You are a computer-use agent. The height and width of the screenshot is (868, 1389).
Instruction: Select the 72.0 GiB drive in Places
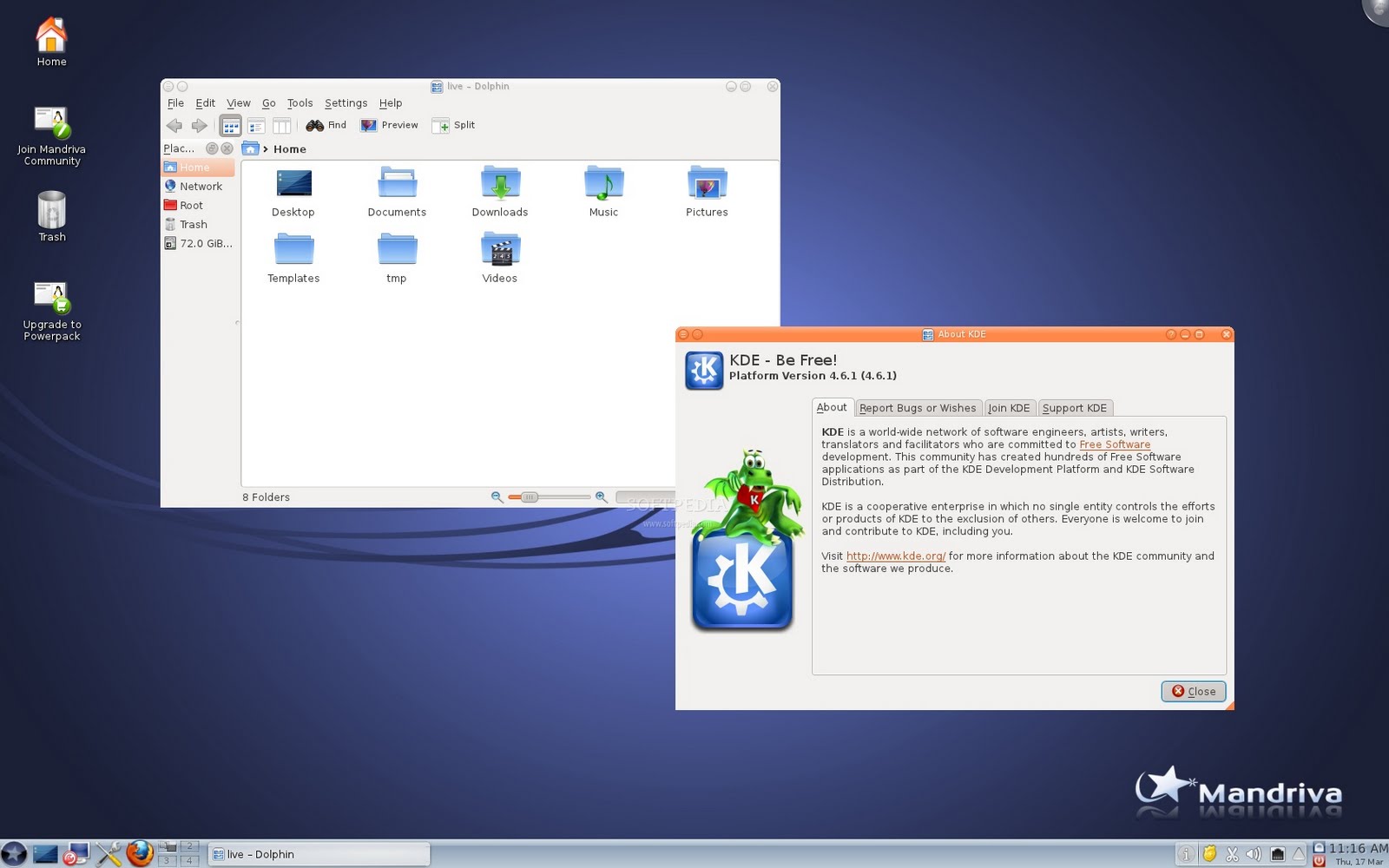click(x=198, y=244)
